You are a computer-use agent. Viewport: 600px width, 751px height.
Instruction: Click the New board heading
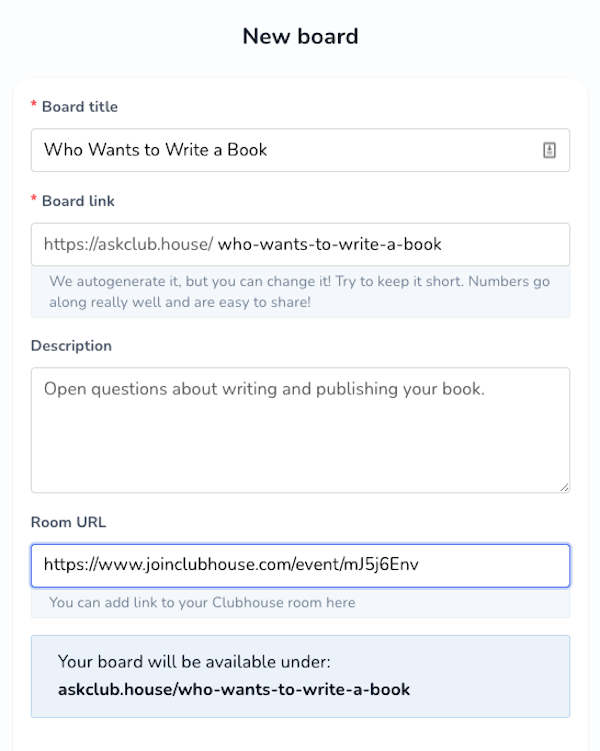tap(300, 36)
